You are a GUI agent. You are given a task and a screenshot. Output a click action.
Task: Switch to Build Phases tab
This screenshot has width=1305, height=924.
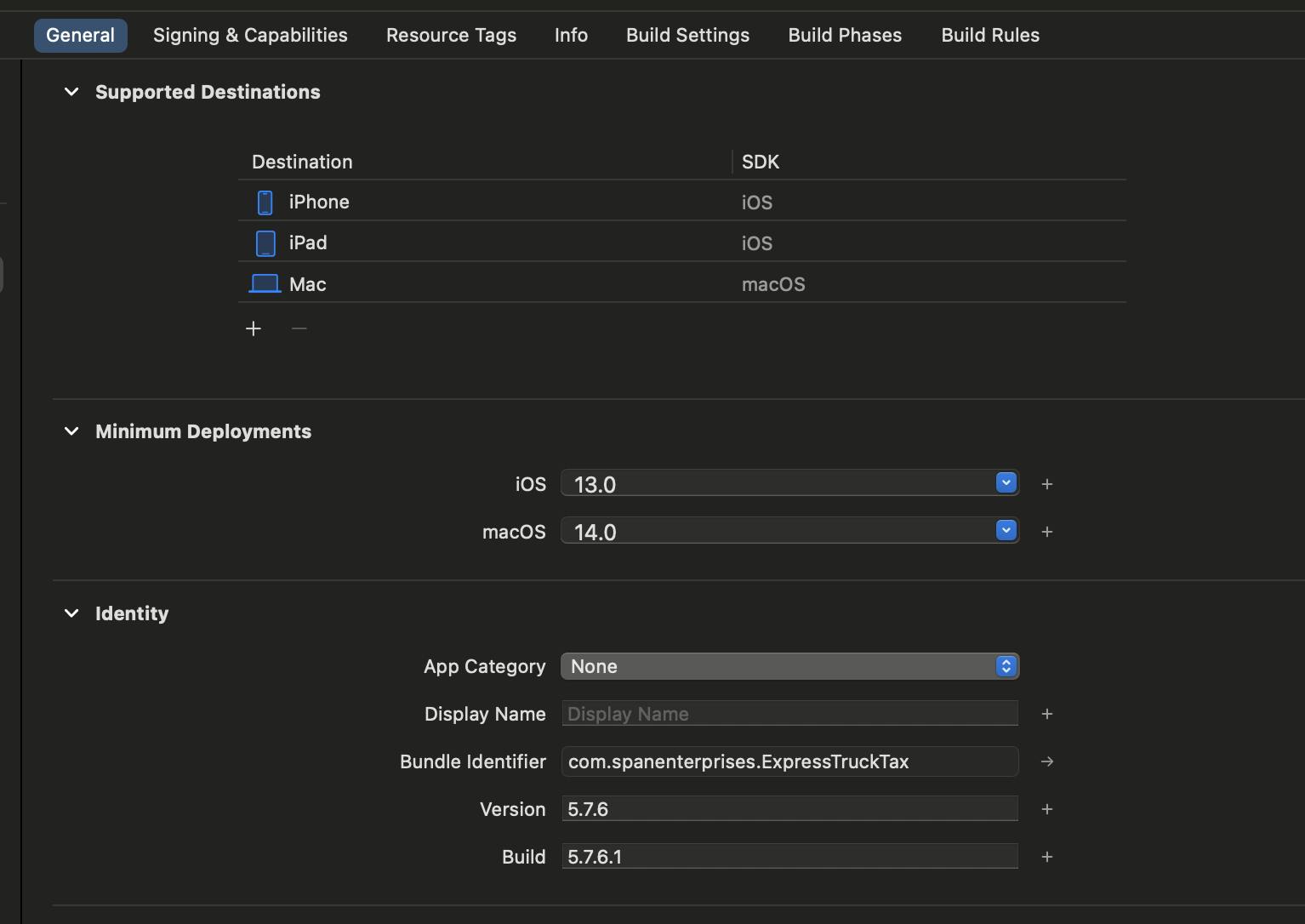coord(845,36)
